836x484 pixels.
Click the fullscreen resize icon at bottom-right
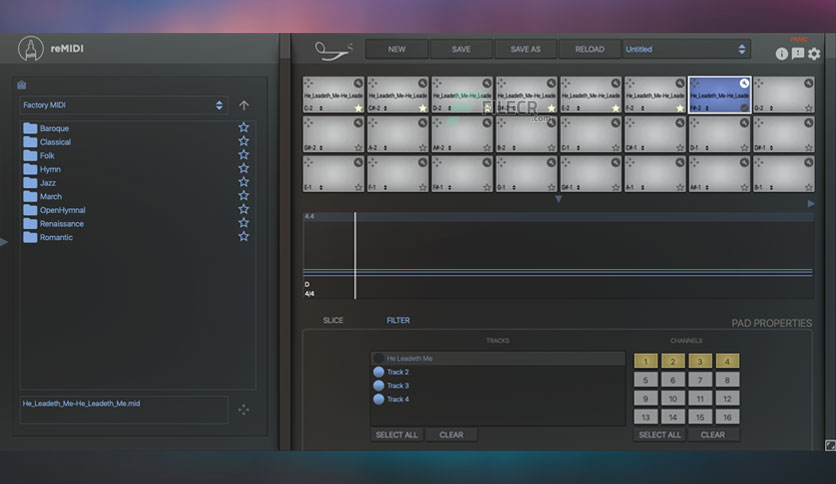pyautogui.click(x=830, y=446)
